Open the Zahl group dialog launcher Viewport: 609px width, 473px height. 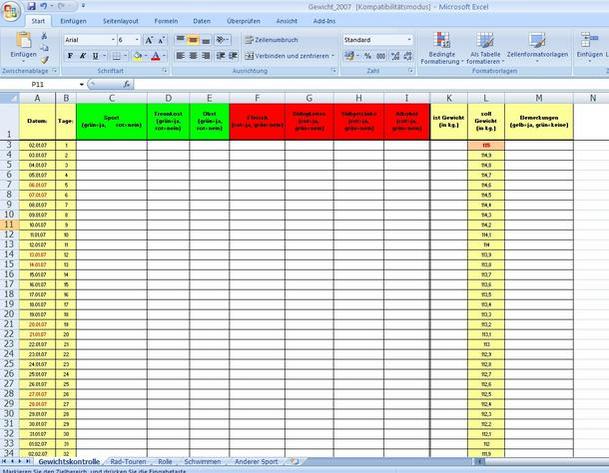coord(411,71)
